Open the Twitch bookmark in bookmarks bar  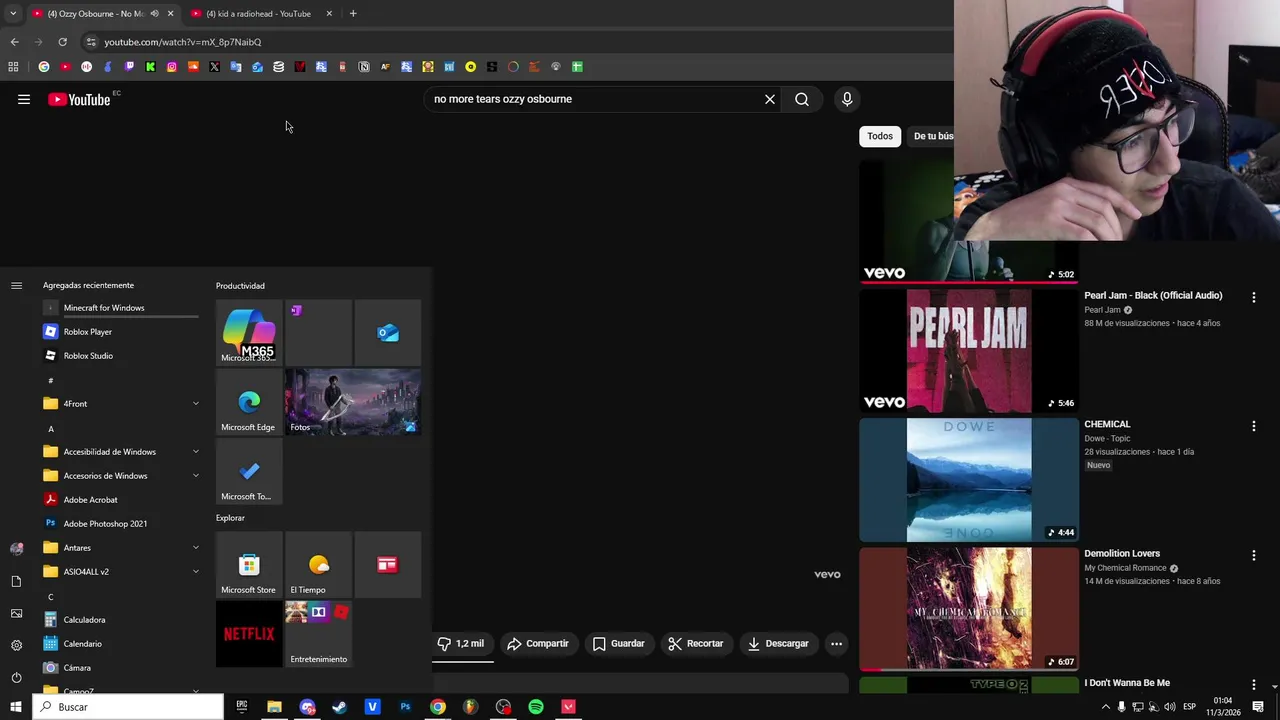[129, 67]
